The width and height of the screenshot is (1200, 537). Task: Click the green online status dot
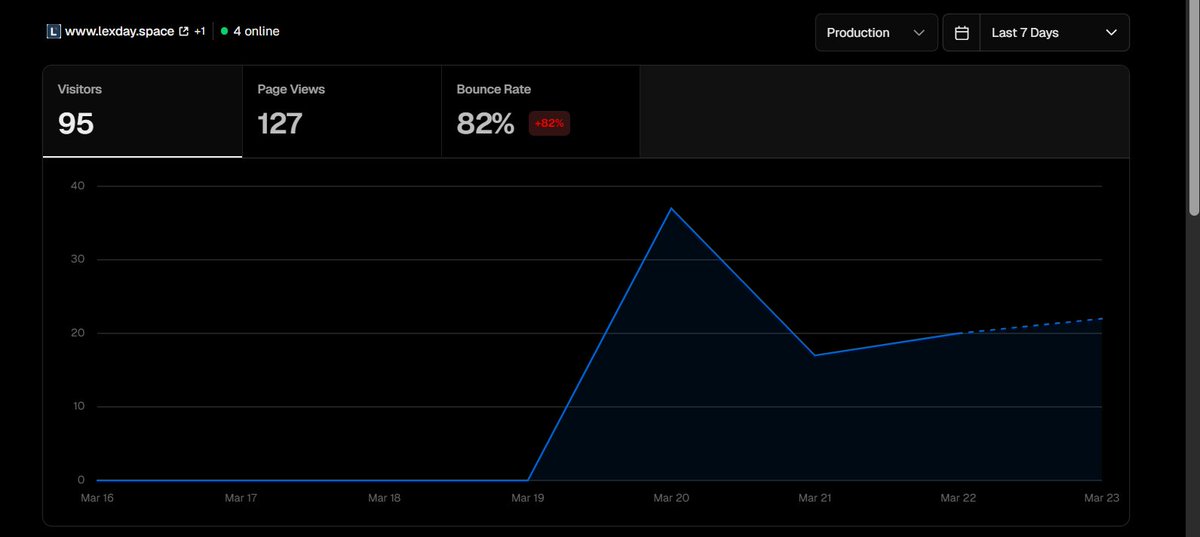(x=224, y=32)
